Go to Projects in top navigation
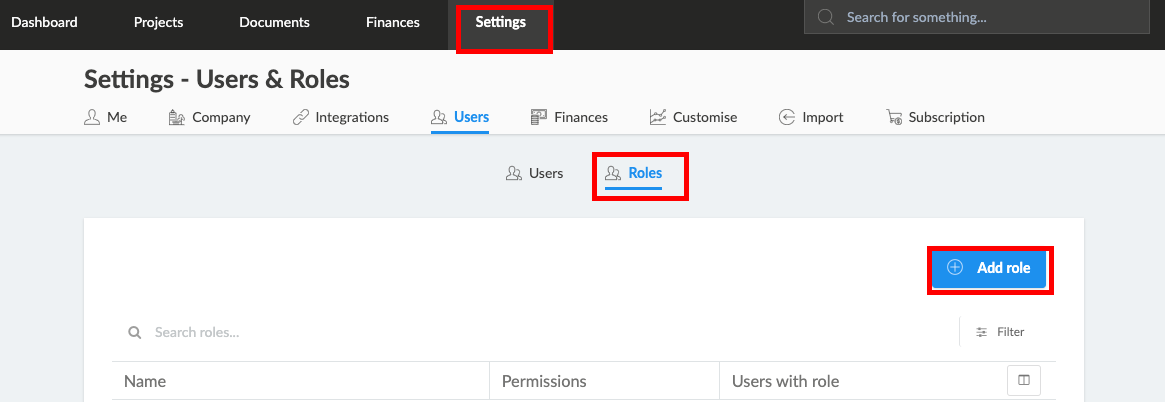 pos(158,22)
